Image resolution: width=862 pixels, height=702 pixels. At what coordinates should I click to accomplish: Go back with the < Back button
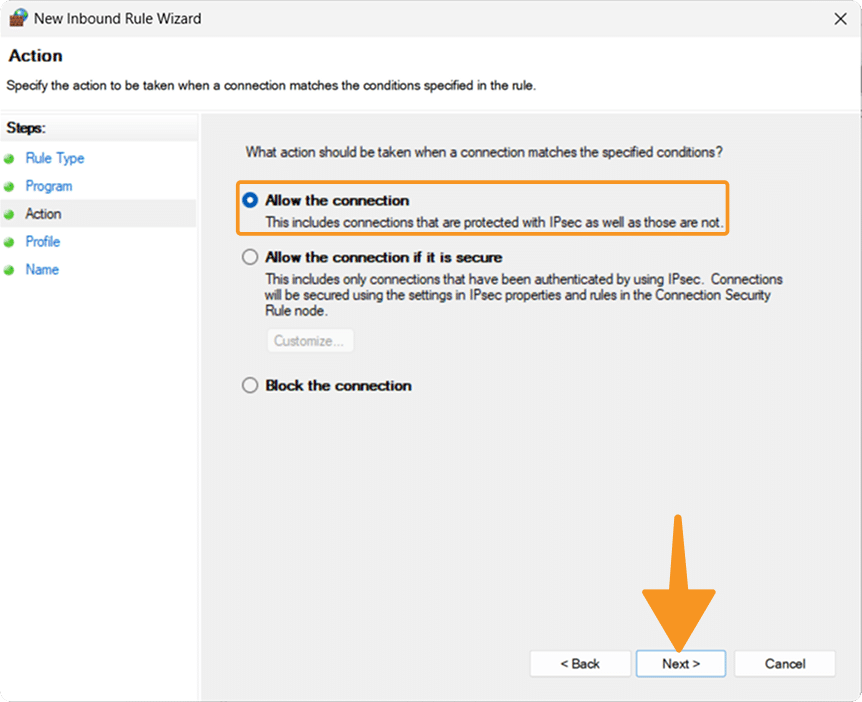[x=580, y=664]
